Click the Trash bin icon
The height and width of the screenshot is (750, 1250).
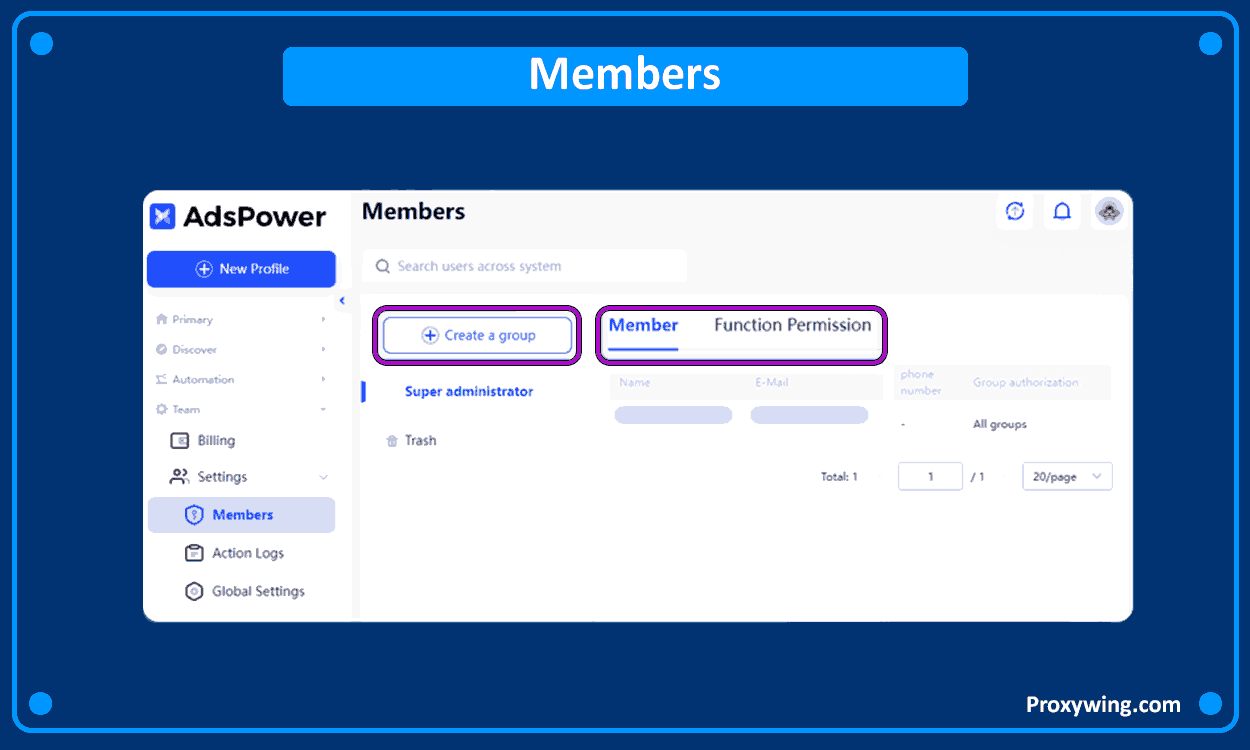pos(392,441)
